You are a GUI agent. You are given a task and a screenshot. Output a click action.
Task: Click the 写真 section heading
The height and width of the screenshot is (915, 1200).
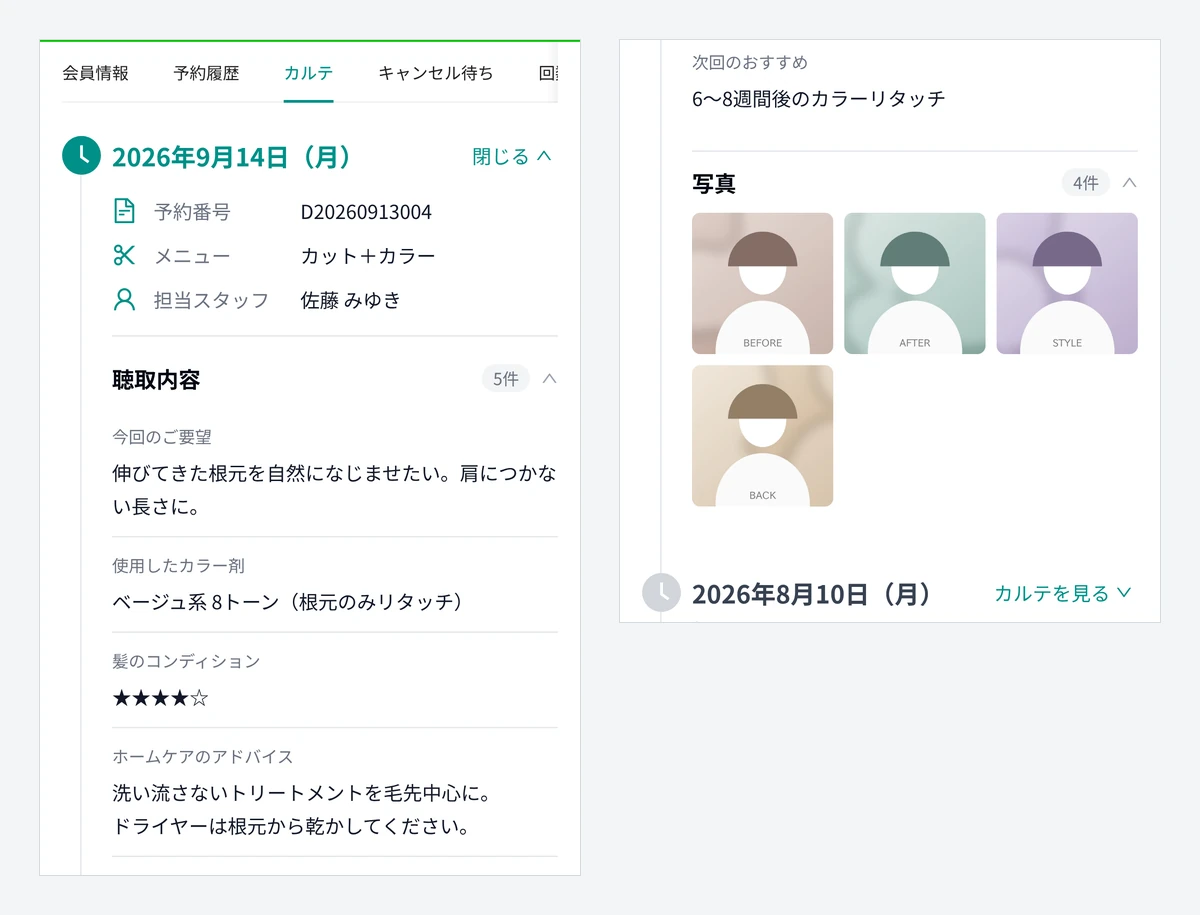[x=714, y=184]
